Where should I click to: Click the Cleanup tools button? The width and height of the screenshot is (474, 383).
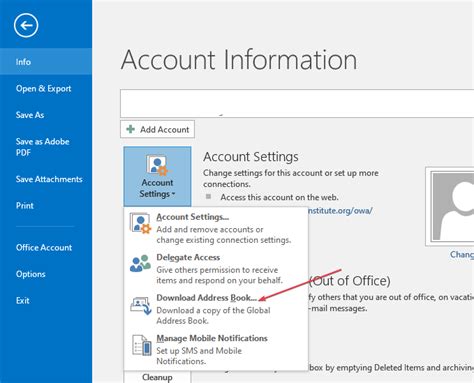pyautogui.click(x=157, y=377)
